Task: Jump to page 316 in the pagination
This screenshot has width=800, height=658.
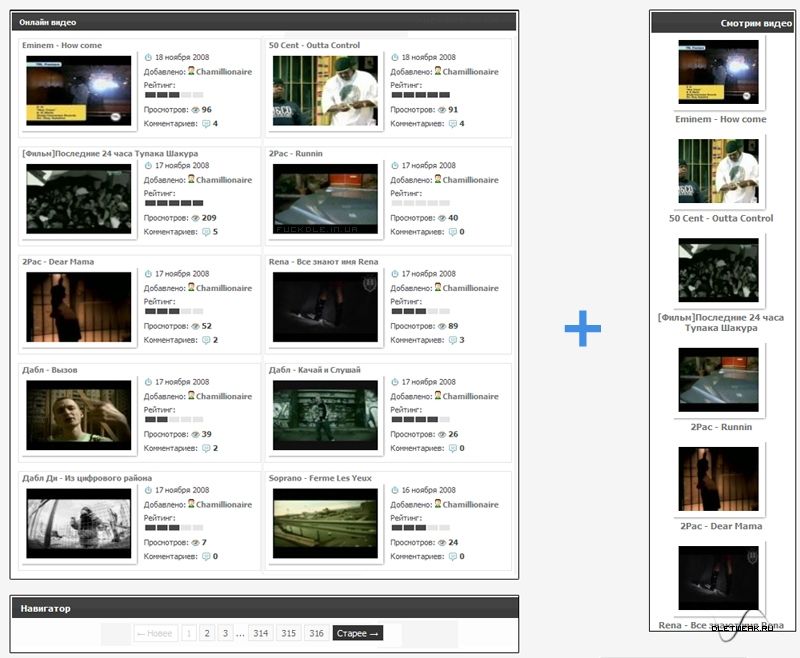Action: (316, 633)
